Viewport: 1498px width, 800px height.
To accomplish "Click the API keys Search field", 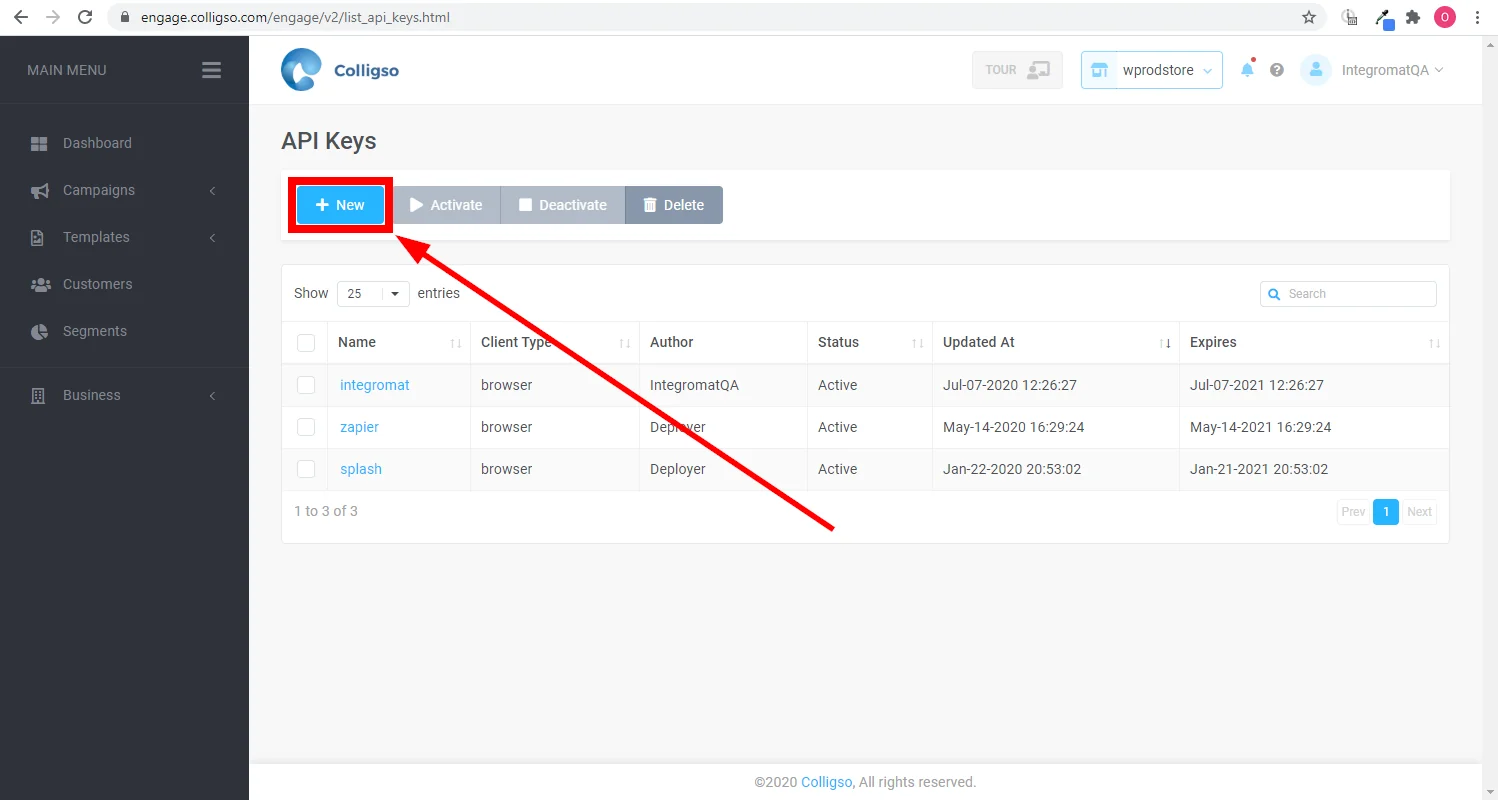I will 1348,294.
